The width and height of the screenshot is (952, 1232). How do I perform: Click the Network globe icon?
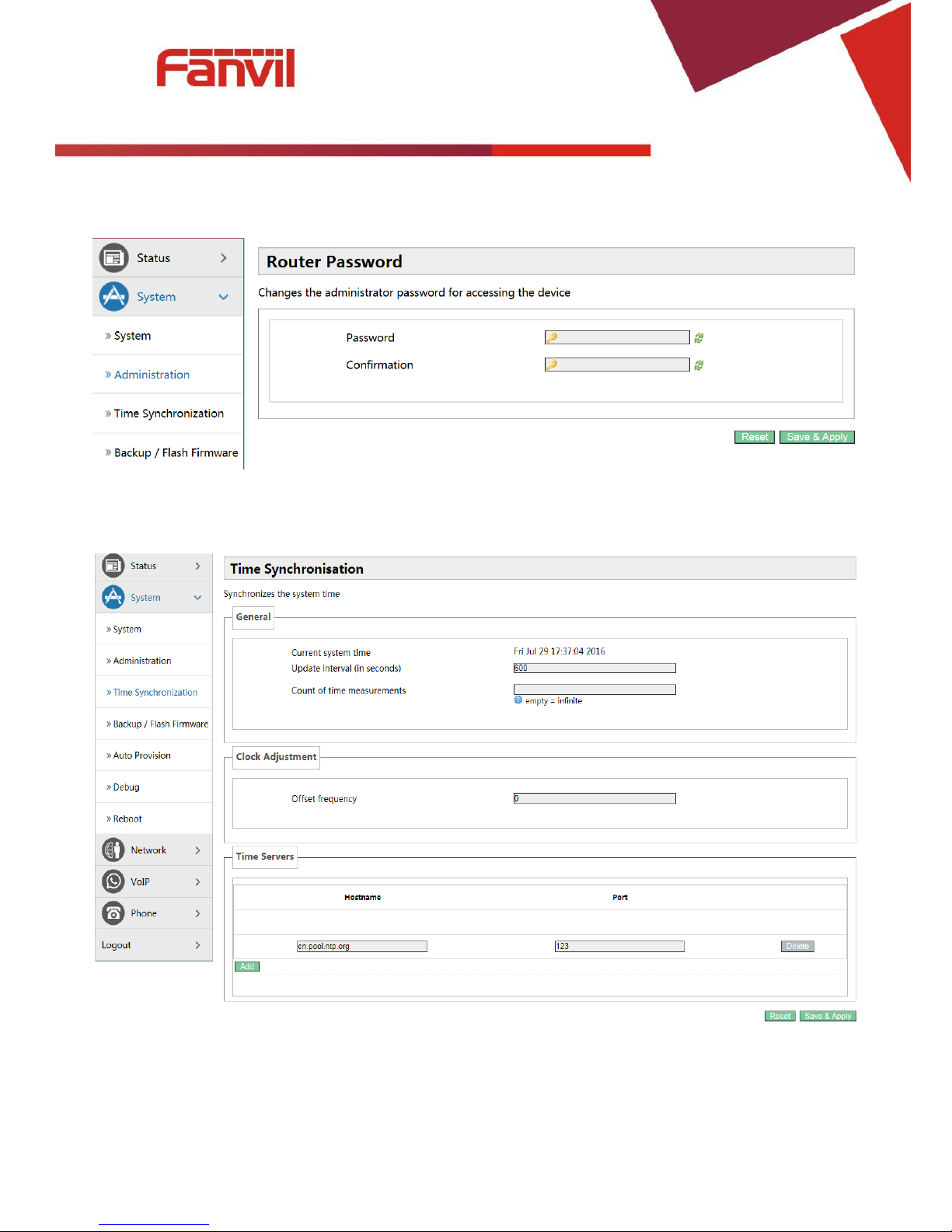(x=113, y=850)
